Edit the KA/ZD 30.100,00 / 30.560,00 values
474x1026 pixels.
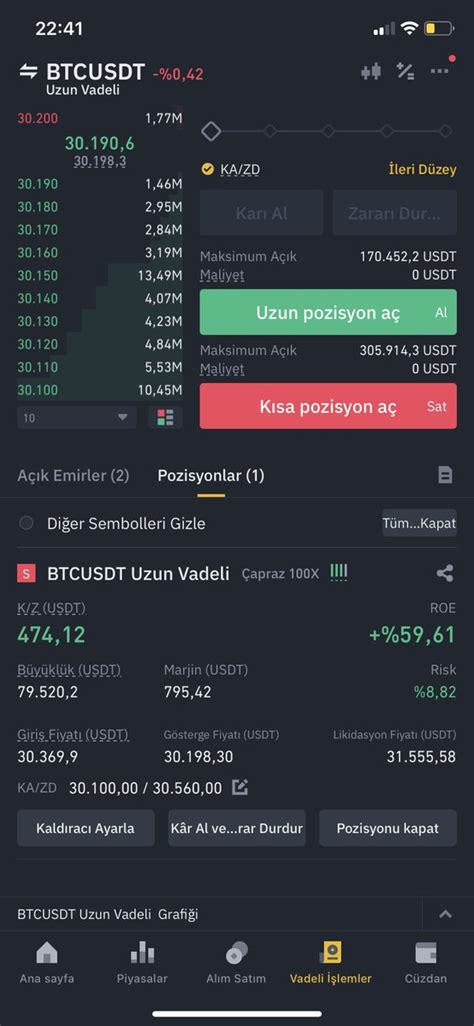click(240, 788)
